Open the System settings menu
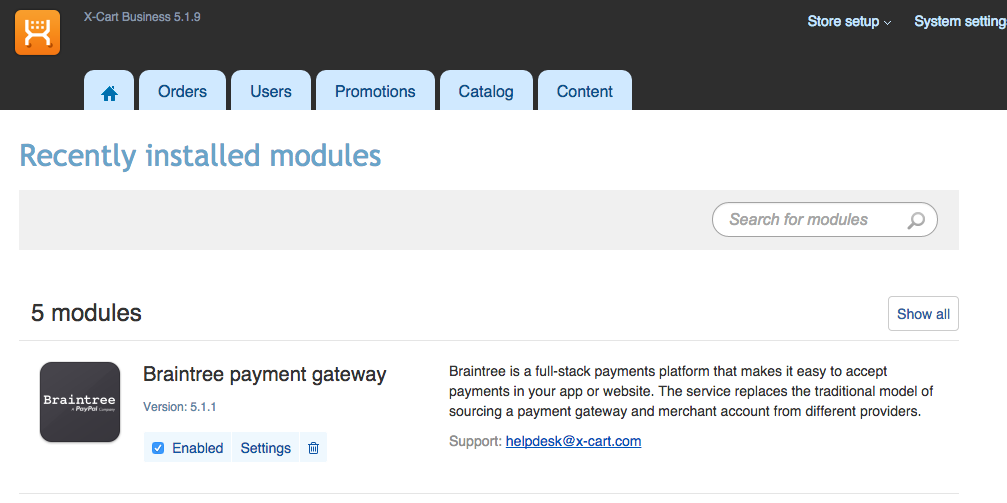 pos(960,21)
